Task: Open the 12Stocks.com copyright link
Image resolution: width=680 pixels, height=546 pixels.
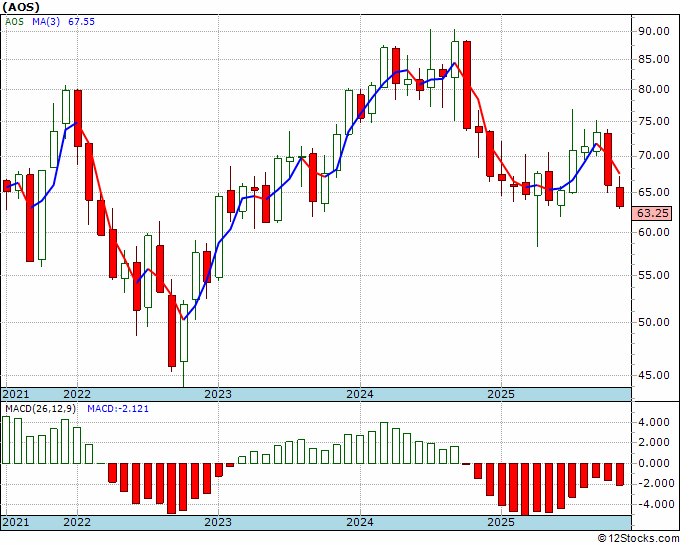Action: coord(639,539)
